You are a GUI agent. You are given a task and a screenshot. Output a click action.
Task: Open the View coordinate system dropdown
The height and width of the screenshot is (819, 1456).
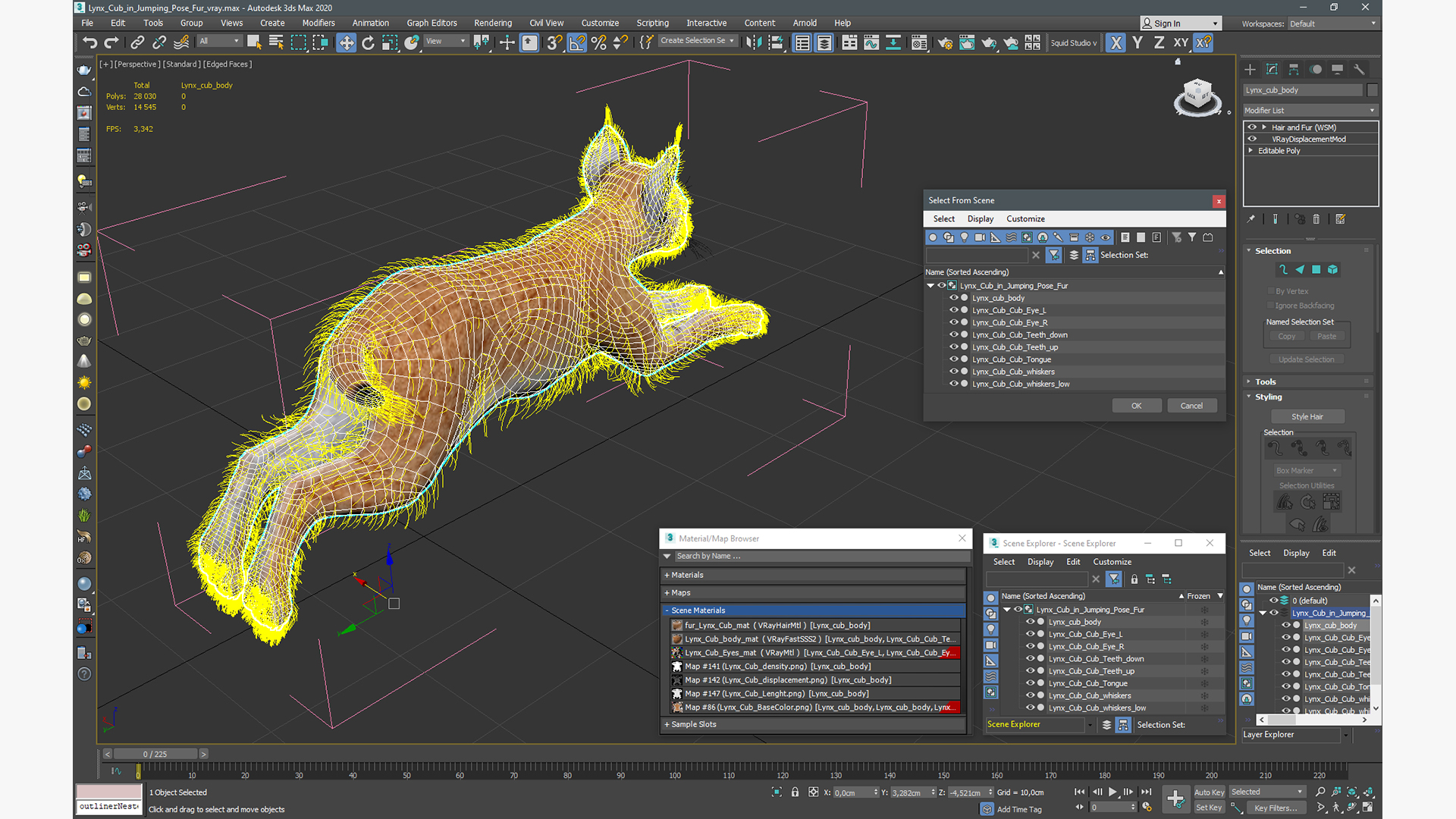click(445, 42)
